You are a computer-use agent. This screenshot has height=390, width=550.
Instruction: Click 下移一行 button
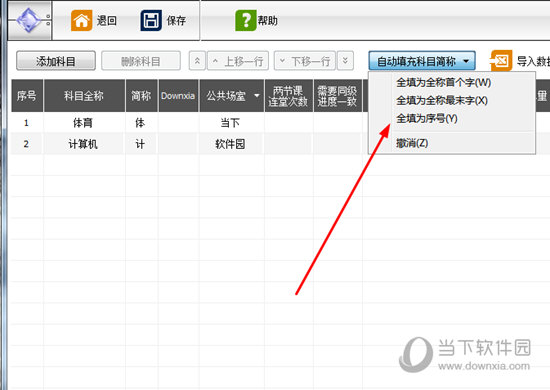pyautogui.click(x=305, y=61)
